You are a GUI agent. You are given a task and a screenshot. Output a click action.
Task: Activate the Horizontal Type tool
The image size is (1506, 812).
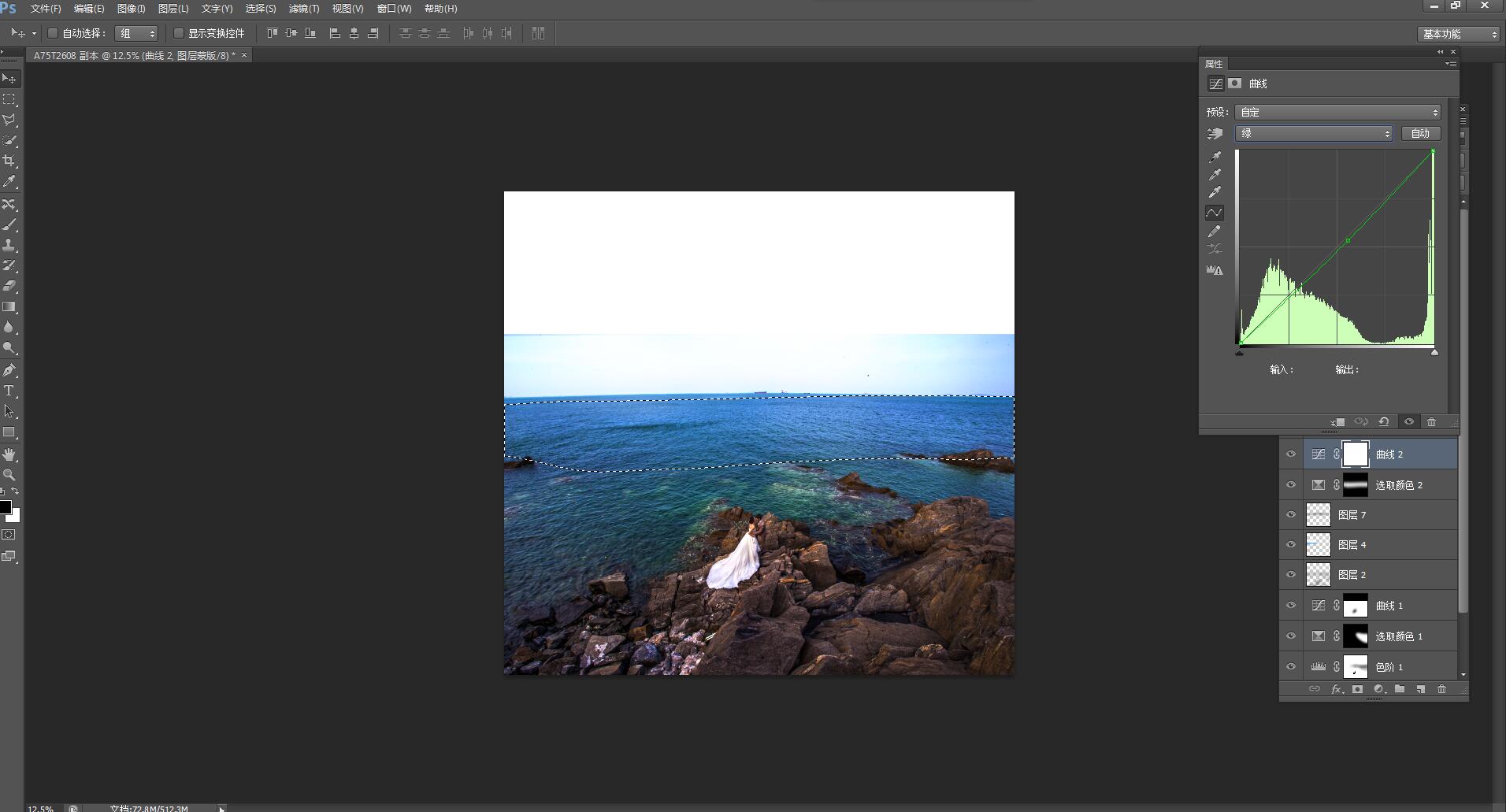point(9,391)
